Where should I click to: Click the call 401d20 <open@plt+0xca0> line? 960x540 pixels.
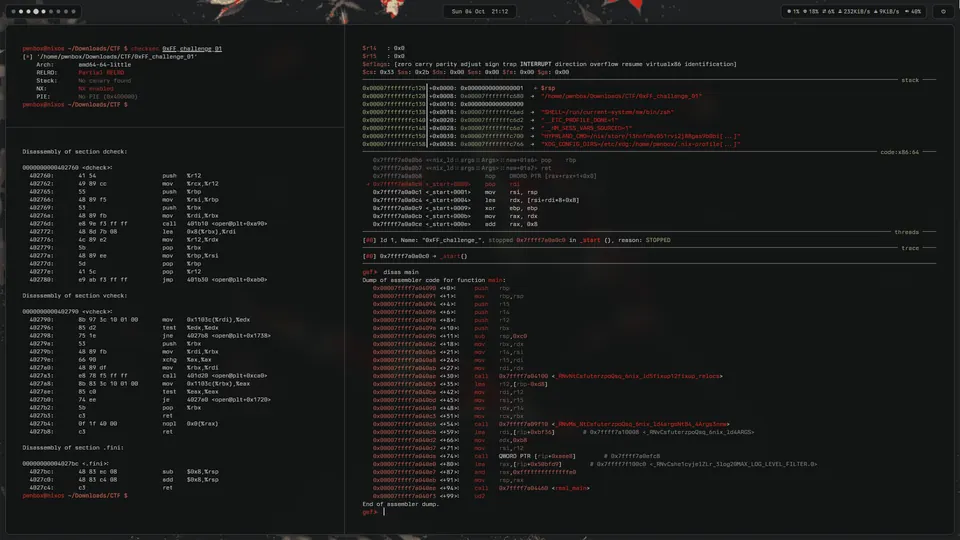pos(148,375)
